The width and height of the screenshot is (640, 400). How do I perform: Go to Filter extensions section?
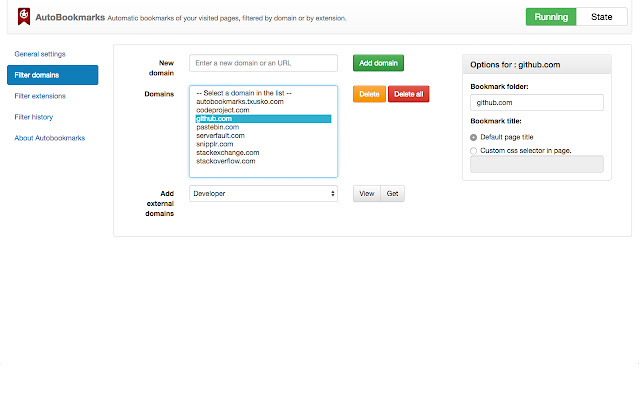point(40,96)
